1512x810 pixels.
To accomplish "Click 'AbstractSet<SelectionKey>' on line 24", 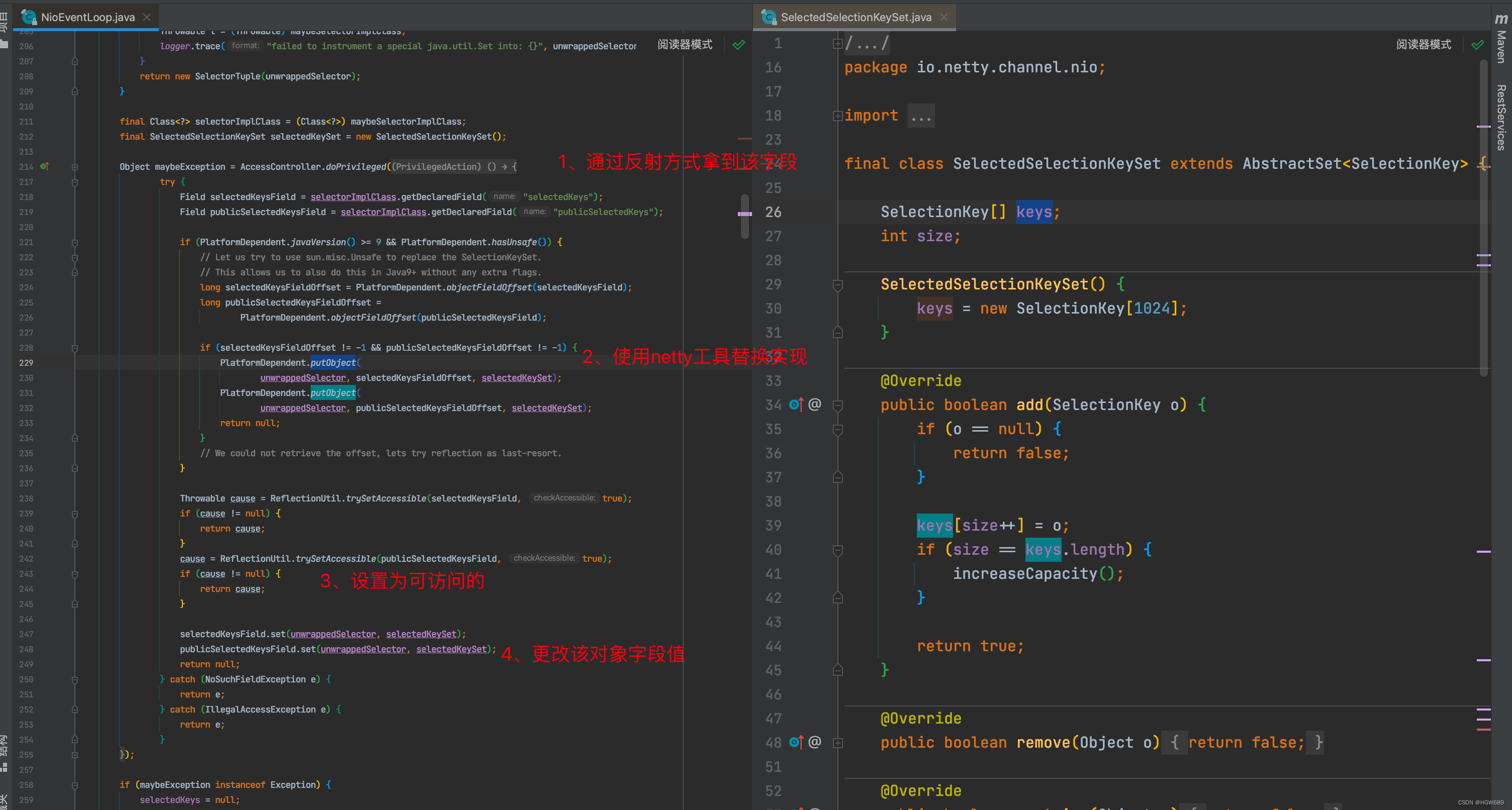I will (1355, 164).
